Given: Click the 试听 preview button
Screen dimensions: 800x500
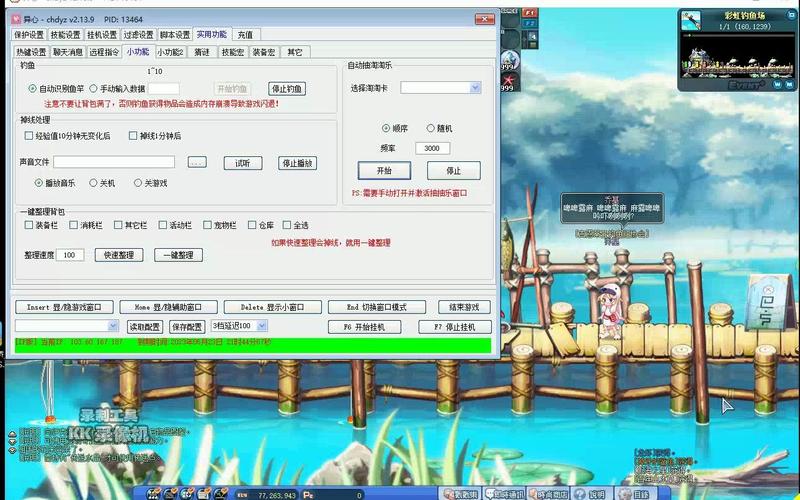Looking at the screenshot, I should [243, 163].
